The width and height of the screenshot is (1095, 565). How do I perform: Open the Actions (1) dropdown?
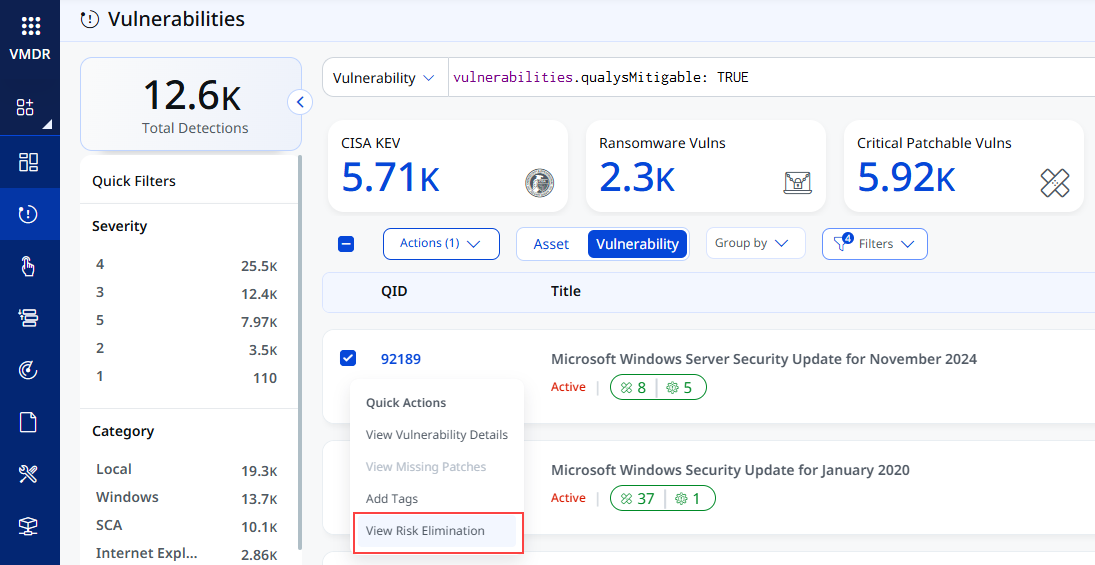(x=441, y=244)
